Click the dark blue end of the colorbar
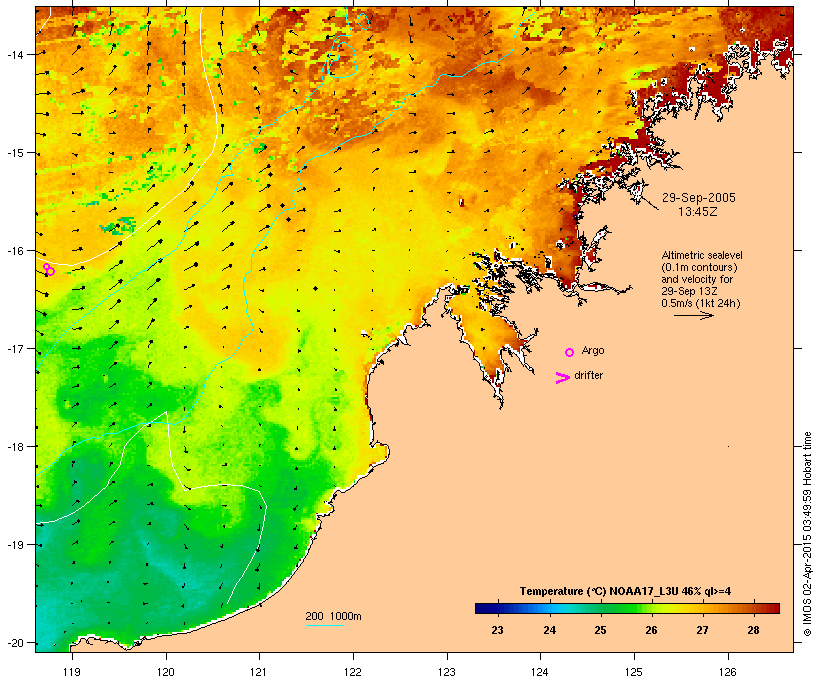 tap(484, 608)
